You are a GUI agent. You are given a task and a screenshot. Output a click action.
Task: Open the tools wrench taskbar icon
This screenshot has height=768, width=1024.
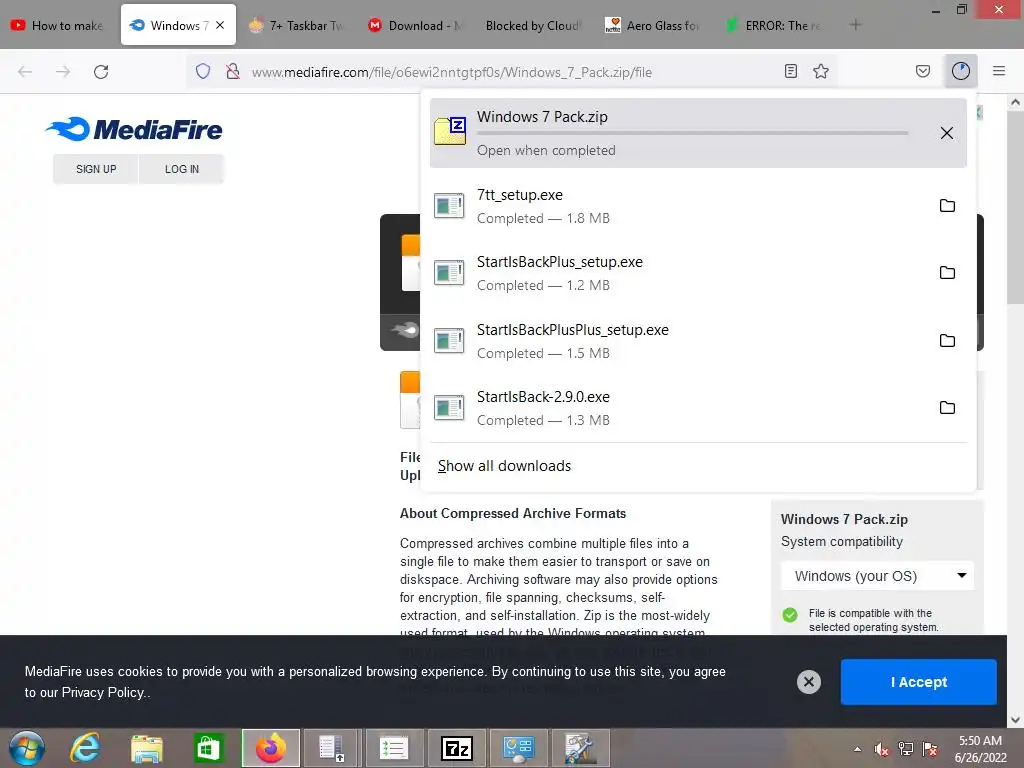tap(581, 748)
